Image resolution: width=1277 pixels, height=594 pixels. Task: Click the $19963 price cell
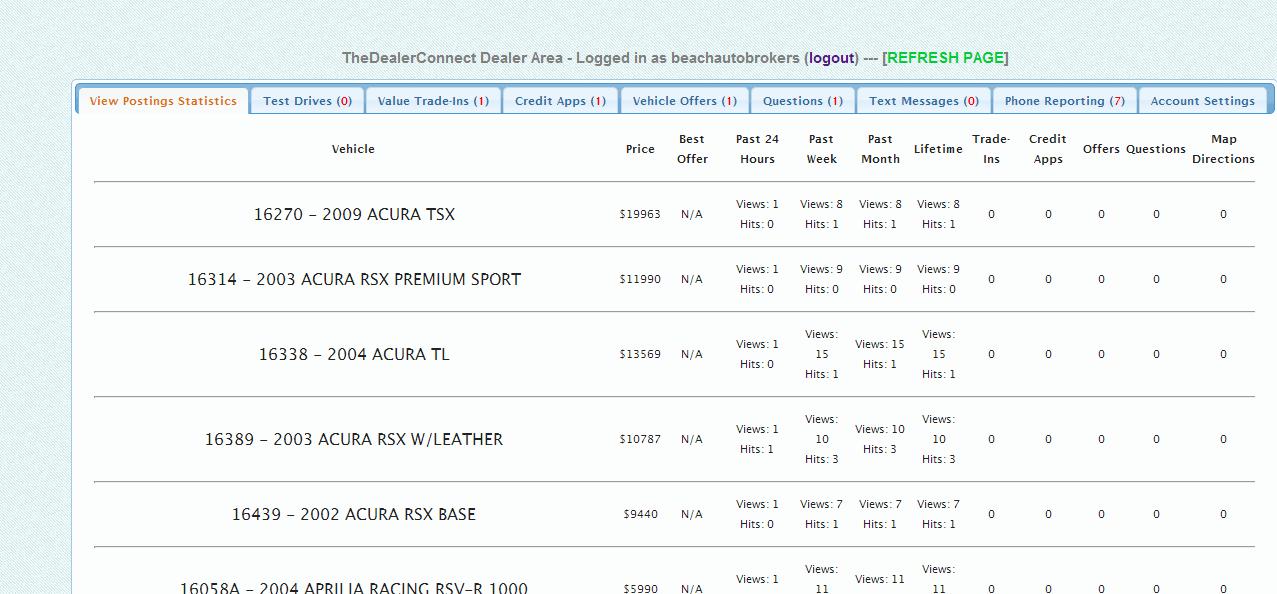coord(640,214)
